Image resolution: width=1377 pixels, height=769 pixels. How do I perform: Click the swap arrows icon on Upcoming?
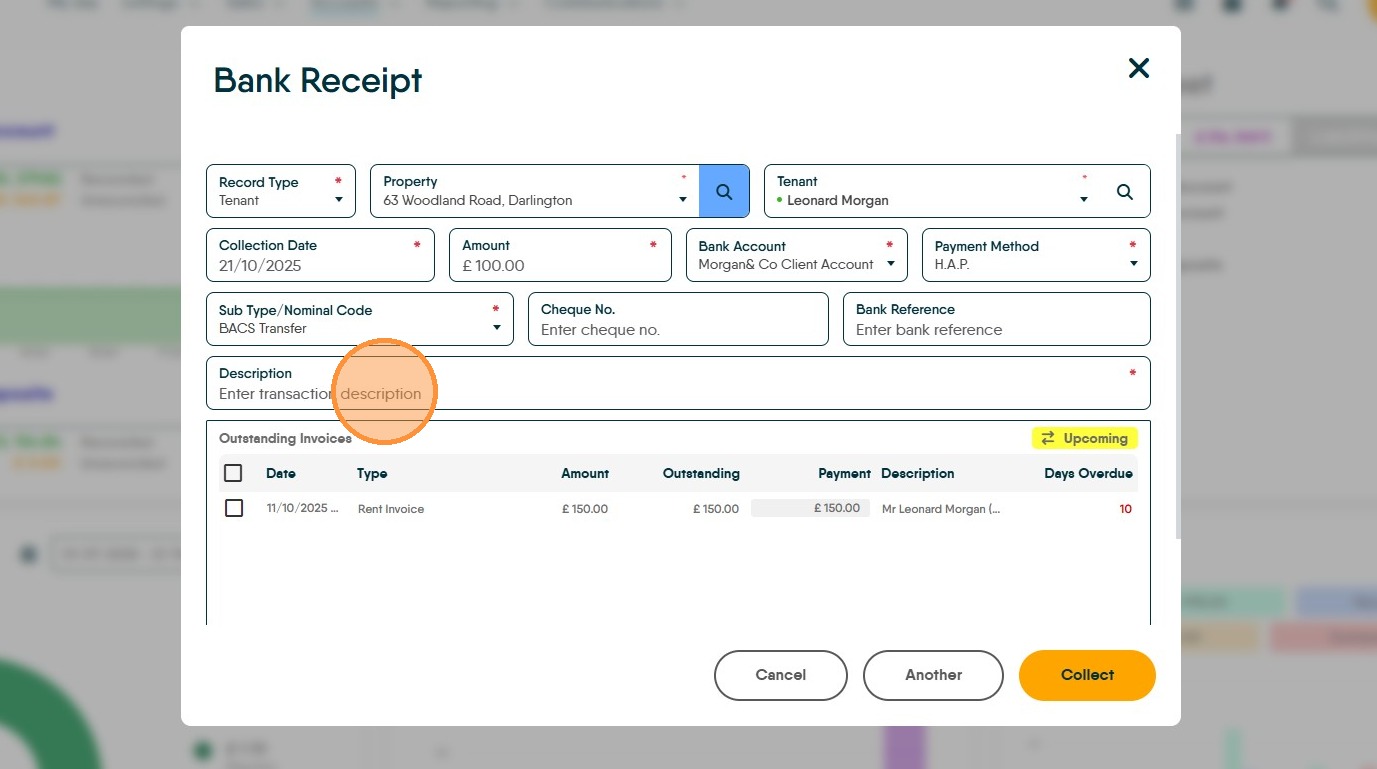tap(1048, 438)
